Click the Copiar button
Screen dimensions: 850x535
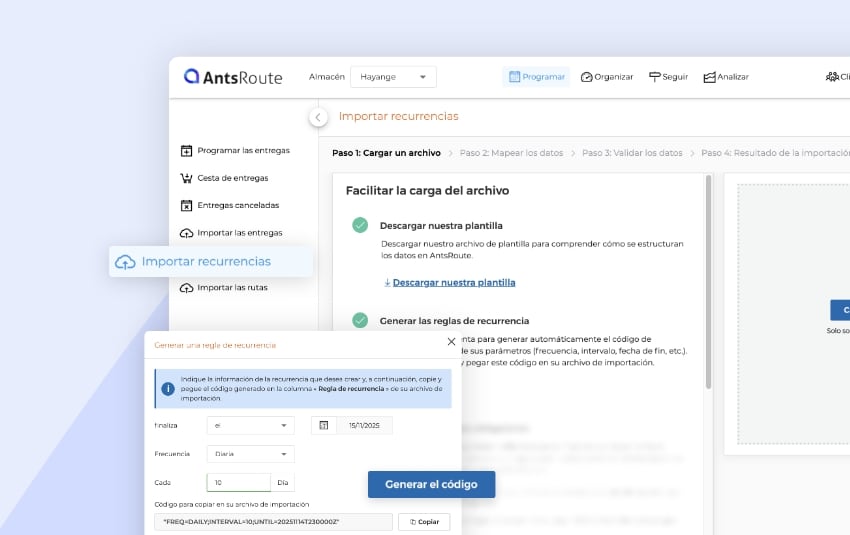(x=424, y=522)
